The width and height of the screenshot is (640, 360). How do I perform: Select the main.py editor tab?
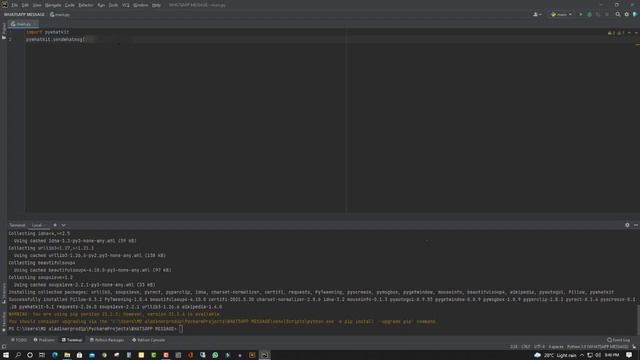coord(22,24)
